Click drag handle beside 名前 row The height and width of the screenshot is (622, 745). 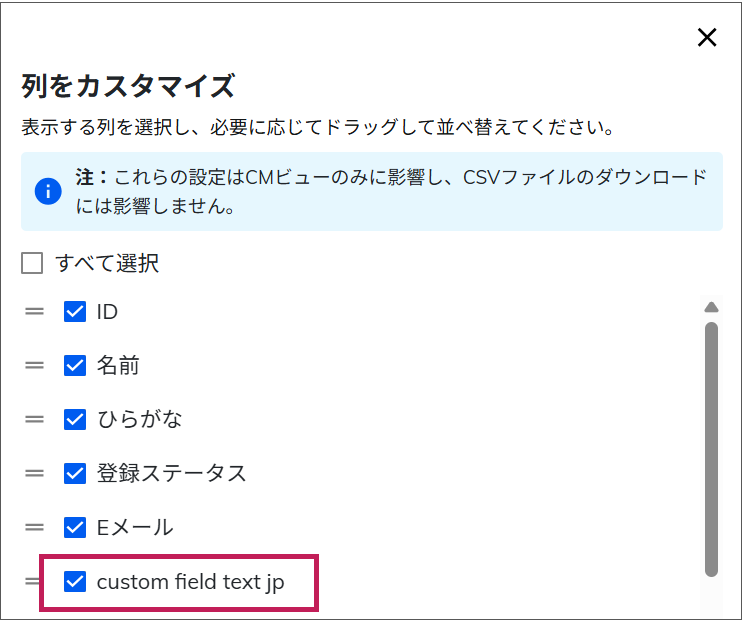(35, 366)
